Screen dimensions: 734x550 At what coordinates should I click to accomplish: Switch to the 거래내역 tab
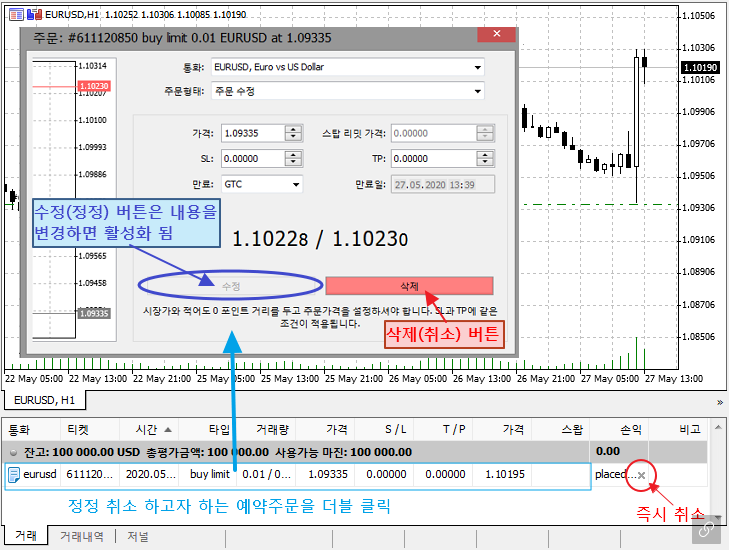click(82, 536)
